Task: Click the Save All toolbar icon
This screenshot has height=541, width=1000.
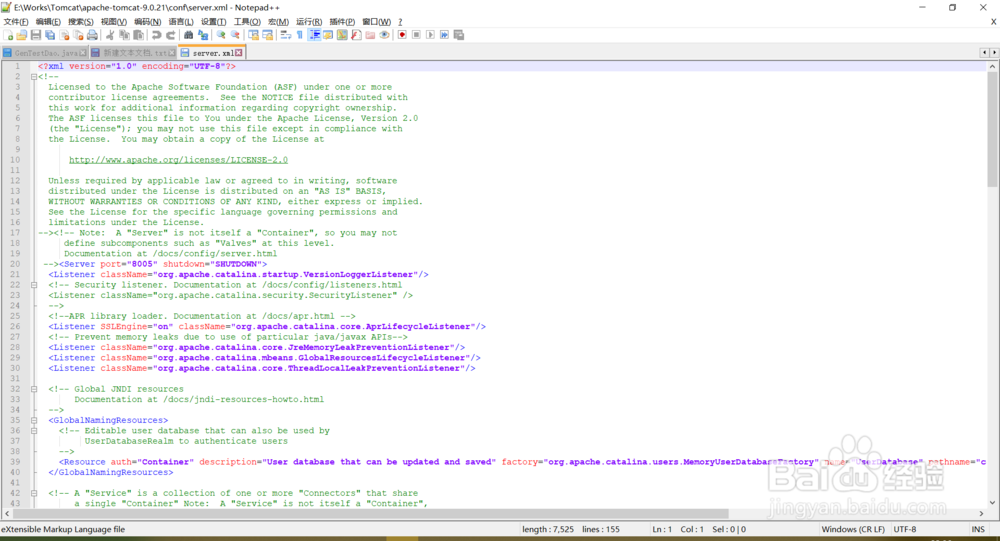Action: tap(50, 35)
